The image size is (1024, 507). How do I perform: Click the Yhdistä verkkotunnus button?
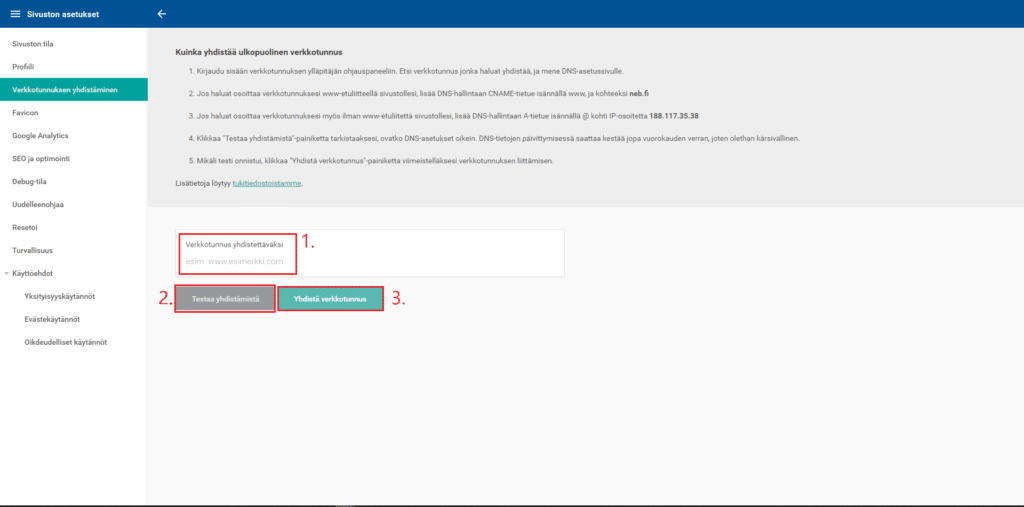click(x=330, y=299)
